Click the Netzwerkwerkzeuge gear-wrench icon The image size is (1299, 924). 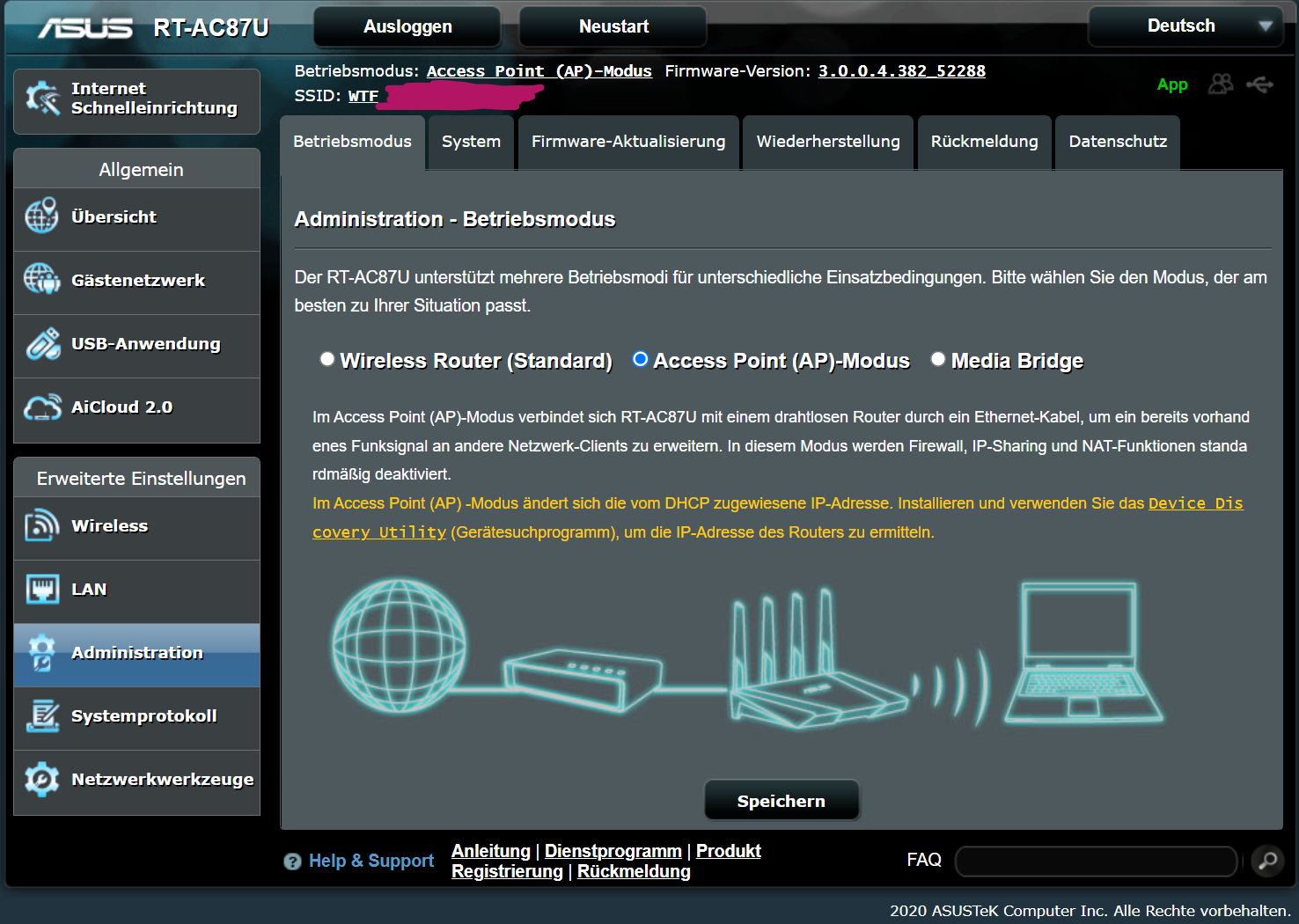[41, 779]
